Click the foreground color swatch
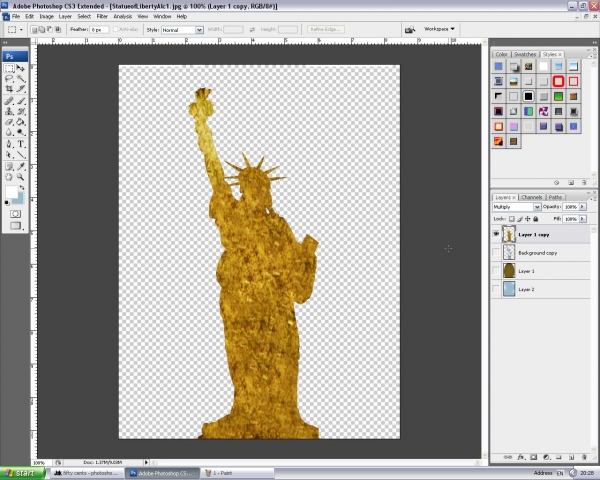The image size is (600, 480). (11, 191)
